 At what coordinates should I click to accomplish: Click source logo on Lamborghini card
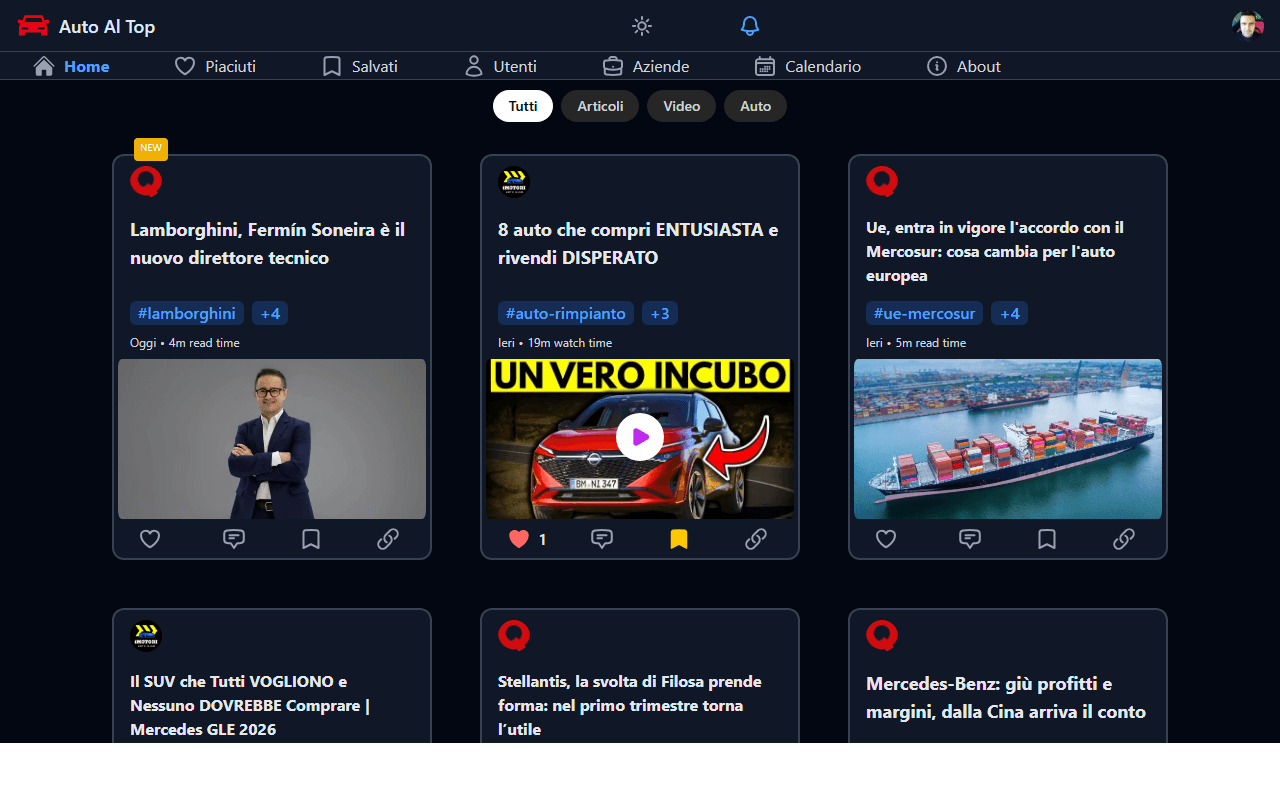click(146, 182)
